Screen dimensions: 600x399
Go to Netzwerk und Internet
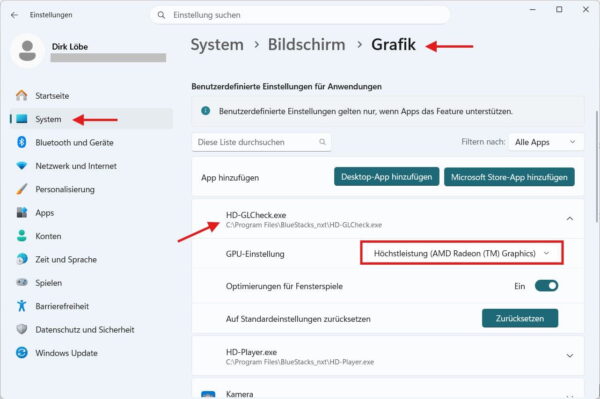[91, 166]
